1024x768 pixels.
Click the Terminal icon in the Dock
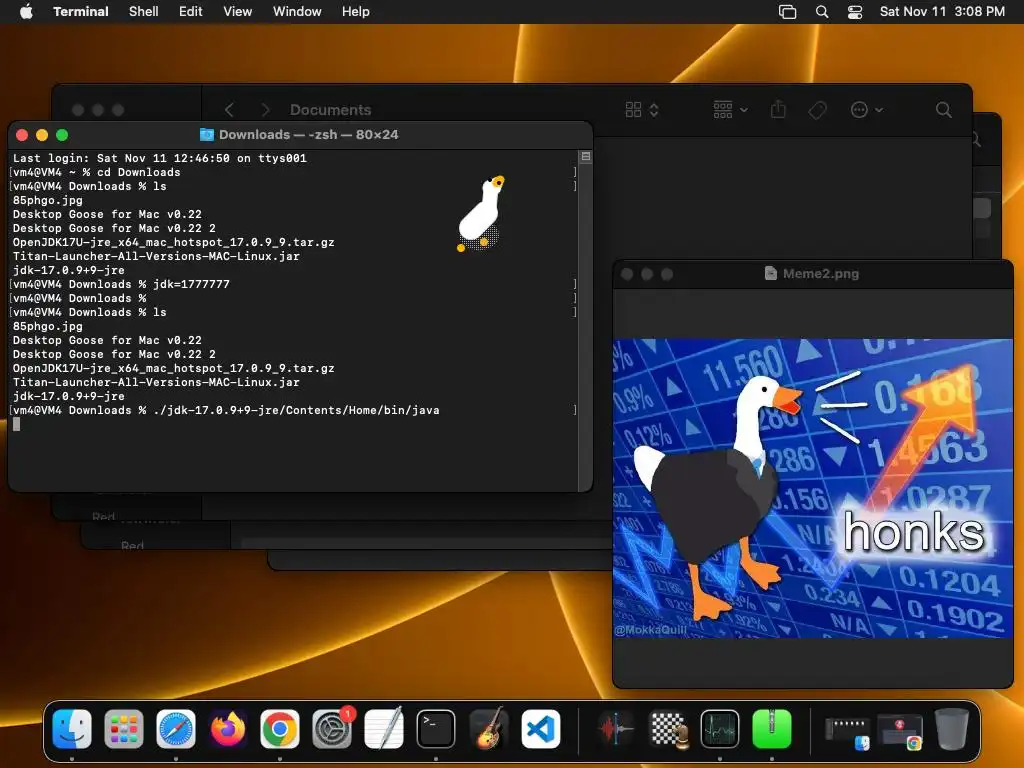[436, 729]
